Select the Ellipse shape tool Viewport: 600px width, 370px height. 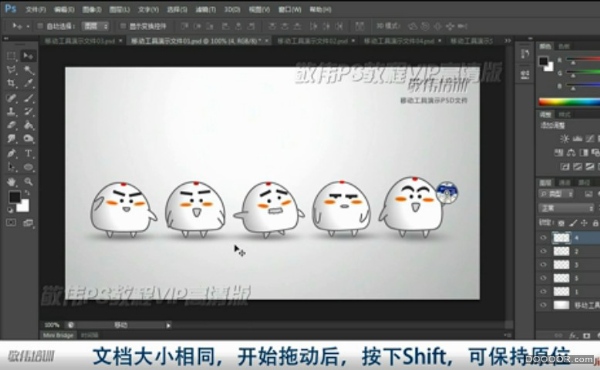click(28, 167)
